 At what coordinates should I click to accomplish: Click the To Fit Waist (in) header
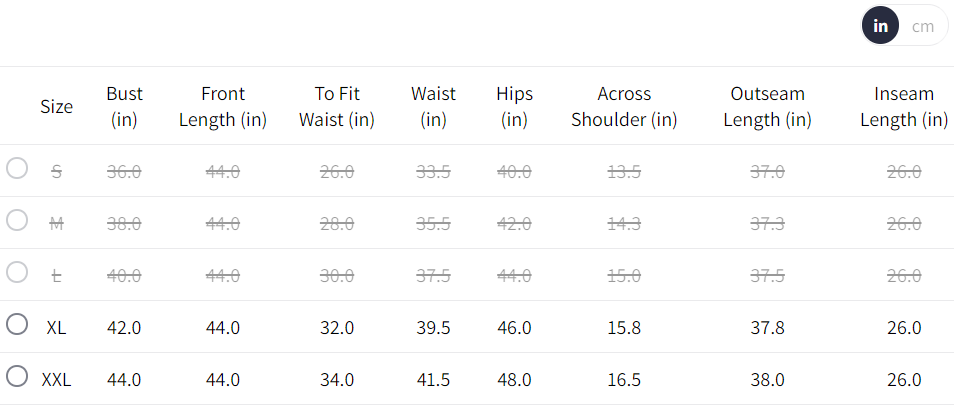click(337, 106)
